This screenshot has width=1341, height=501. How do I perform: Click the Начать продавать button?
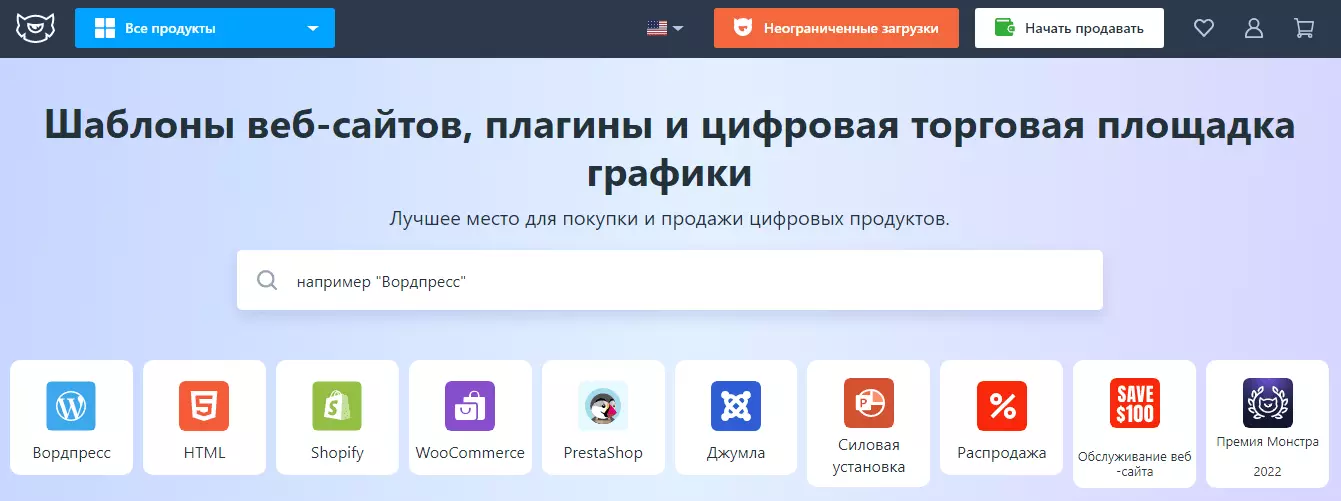click(x=1069, y=28)
